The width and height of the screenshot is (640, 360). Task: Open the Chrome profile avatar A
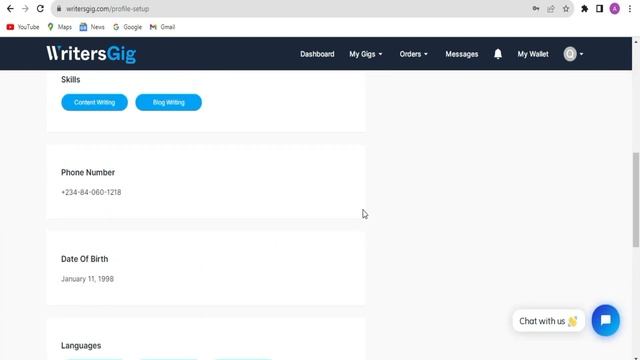(614, 9)
